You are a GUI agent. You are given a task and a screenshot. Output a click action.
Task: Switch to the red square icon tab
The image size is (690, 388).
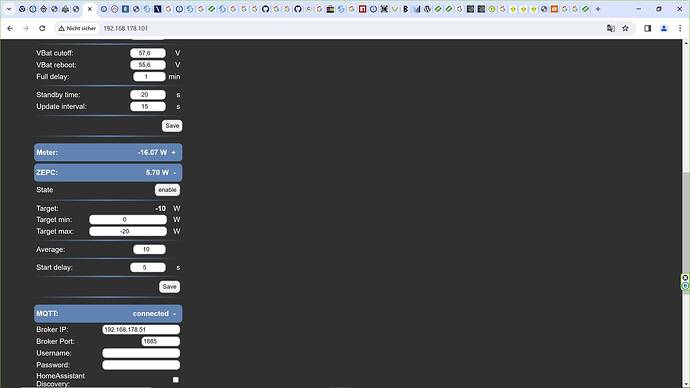pyautogui.click(x=362, y=9)
